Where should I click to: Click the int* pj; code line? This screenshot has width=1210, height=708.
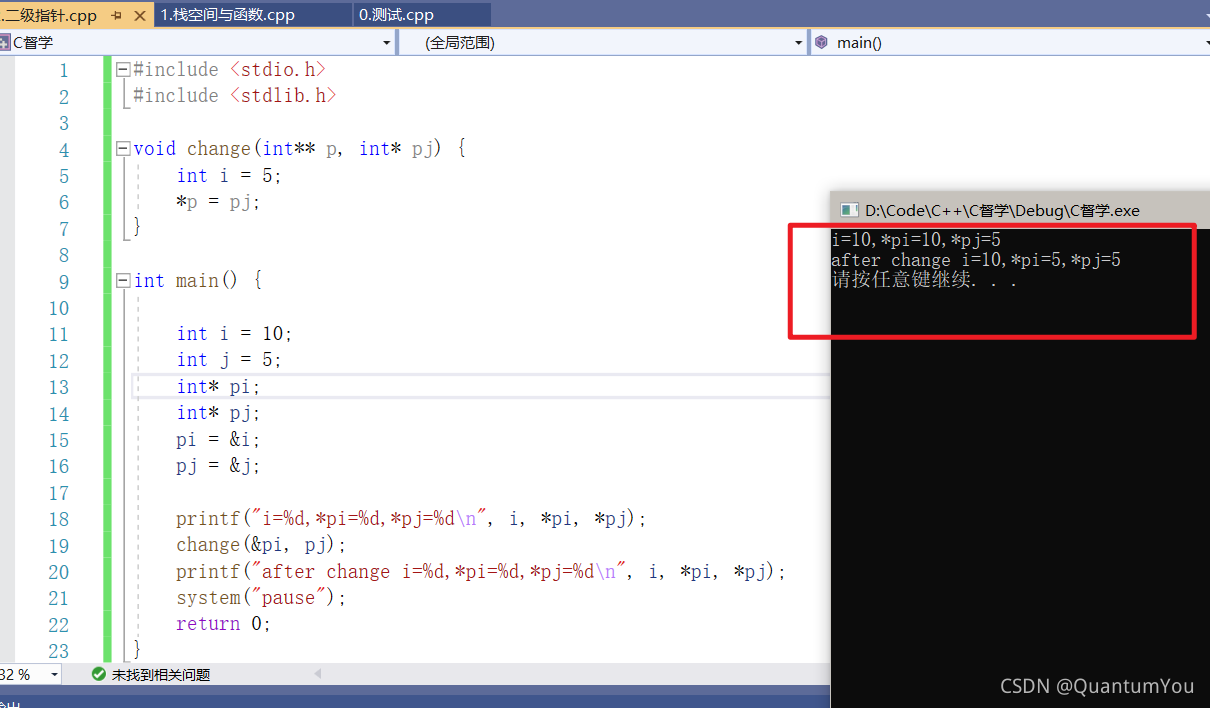218,413
